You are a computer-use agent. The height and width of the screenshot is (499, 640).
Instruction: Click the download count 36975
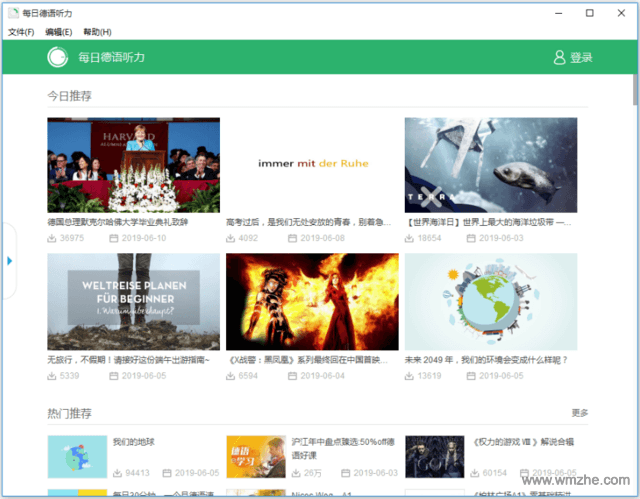pos(72,238)
